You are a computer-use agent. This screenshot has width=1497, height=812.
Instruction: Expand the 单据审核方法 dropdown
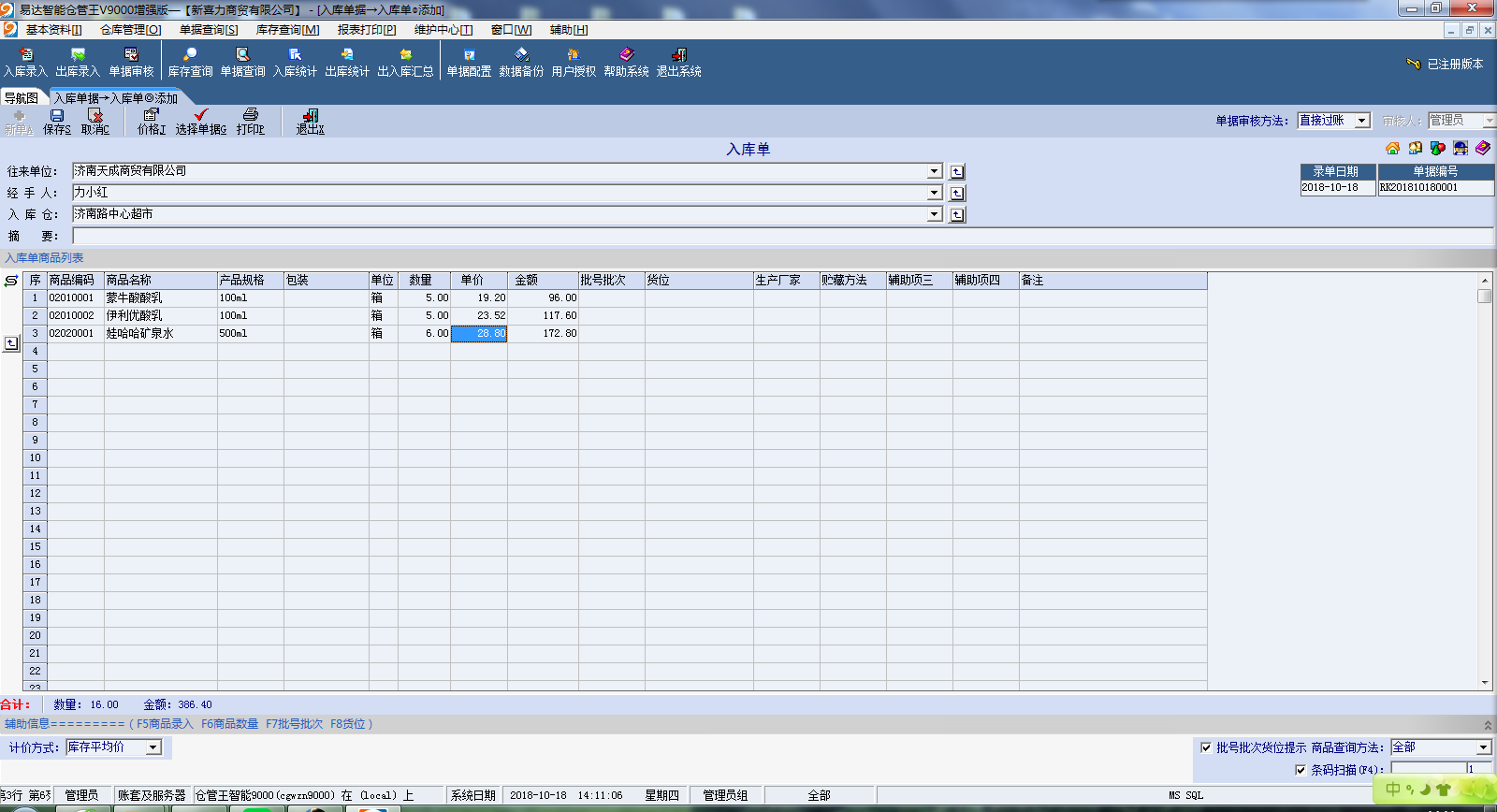point(1362,121)
